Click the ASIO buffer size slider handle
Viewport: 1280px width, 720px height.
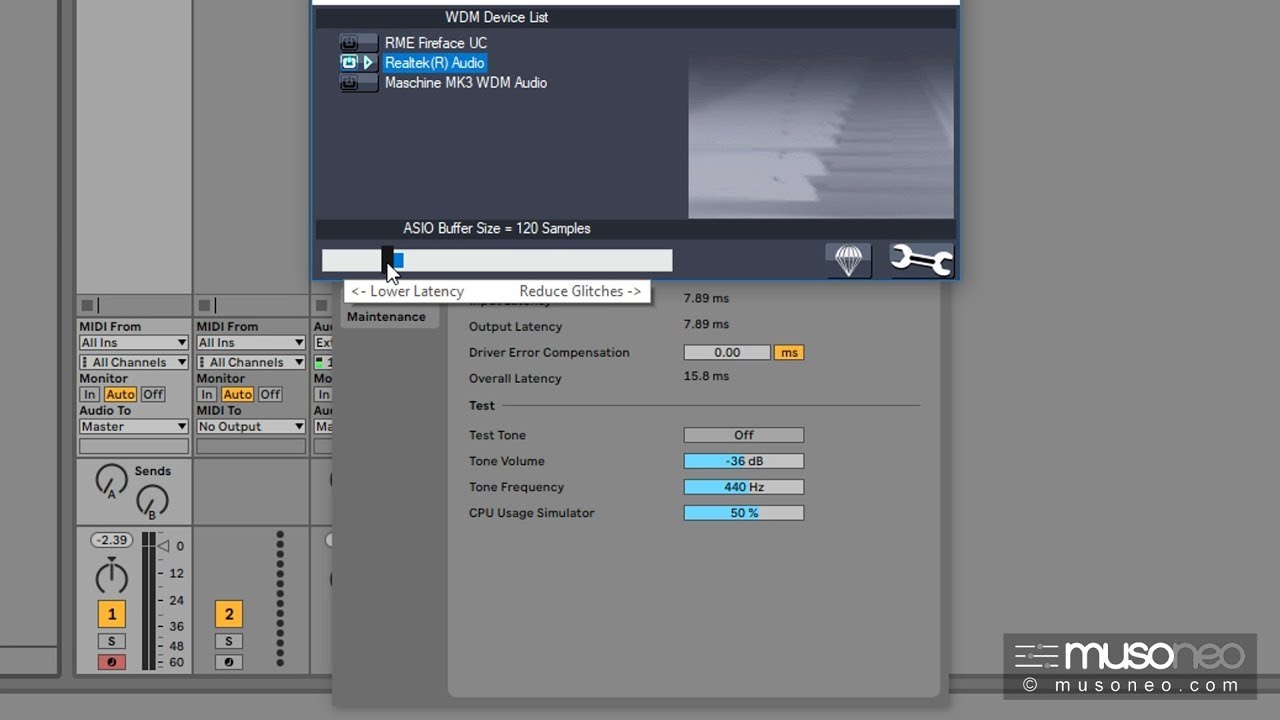coord(388,261)
